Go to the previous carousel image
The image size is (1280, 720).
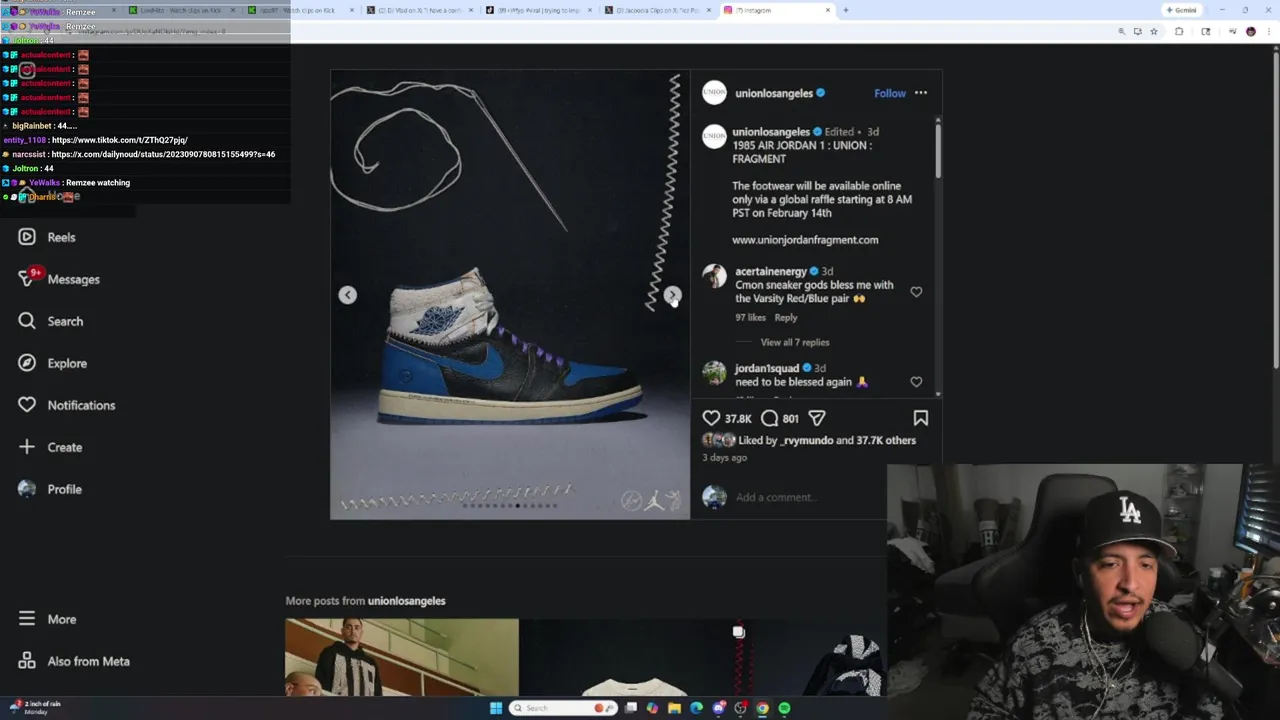point(347,295)
